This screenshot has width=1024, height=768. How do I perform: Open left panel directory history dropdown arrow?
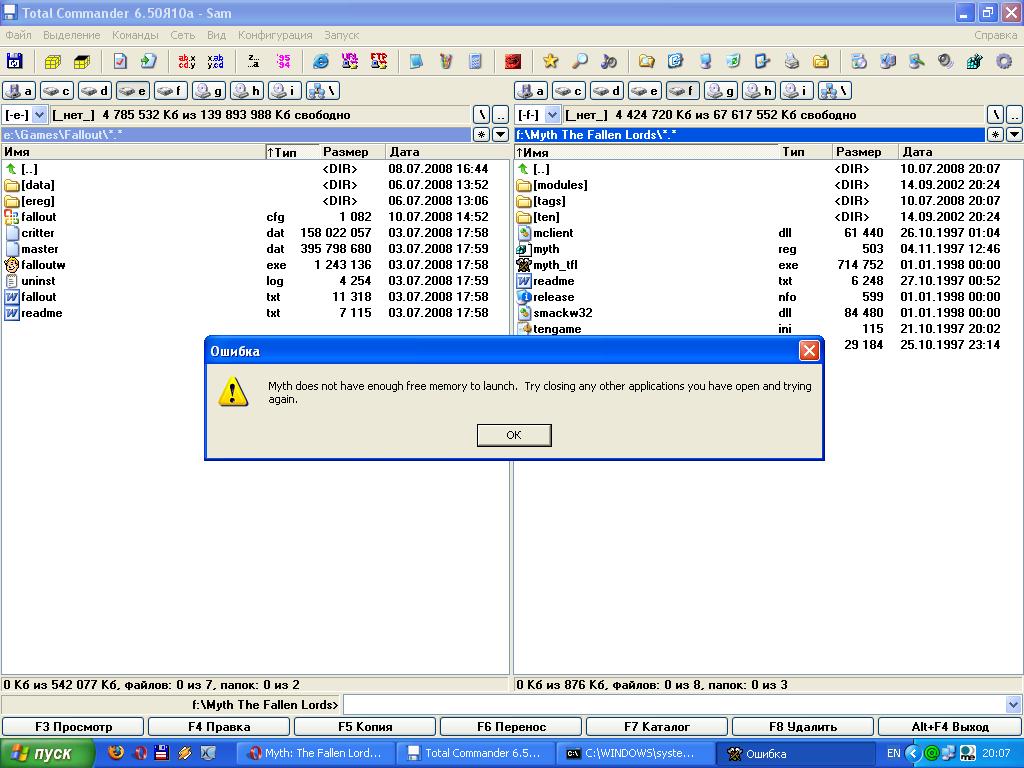click(500, 135)
